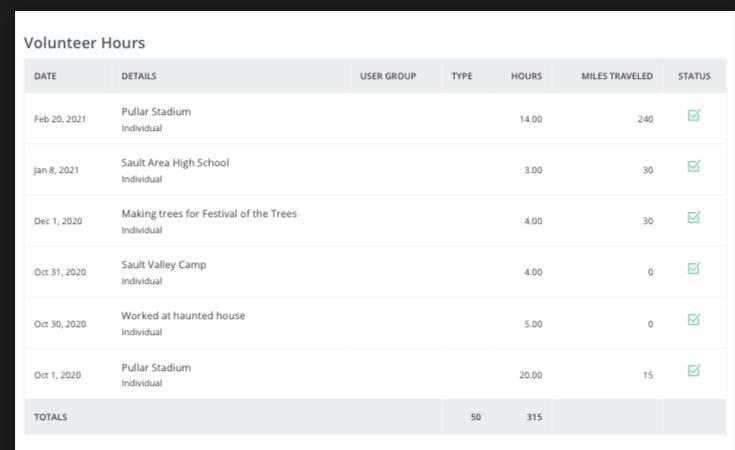Click the STATUS column header
The width and height of the screenshot is (735, 450).
tap(694, 76)
